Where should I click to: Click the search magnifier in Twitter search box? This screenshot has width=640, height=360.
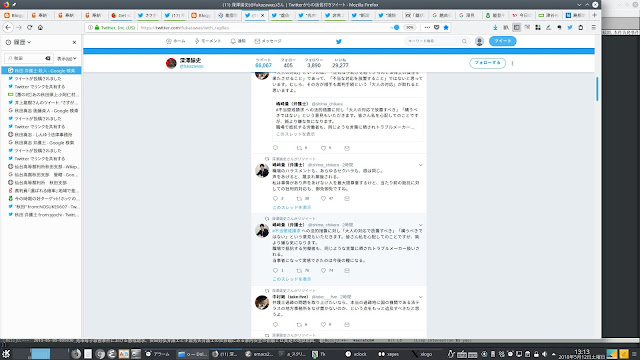464,41
